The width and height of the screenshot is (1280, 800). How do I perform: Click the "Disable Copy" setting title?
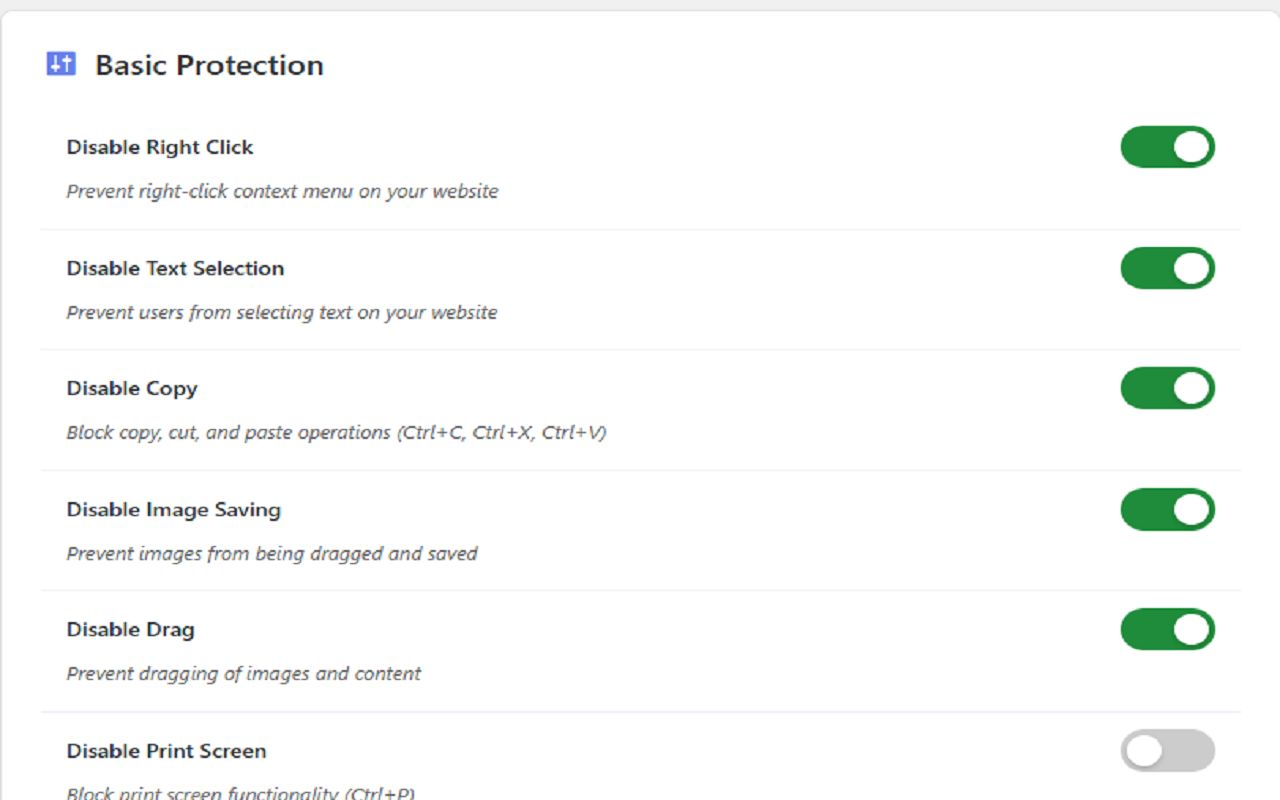tap(132, 388)
